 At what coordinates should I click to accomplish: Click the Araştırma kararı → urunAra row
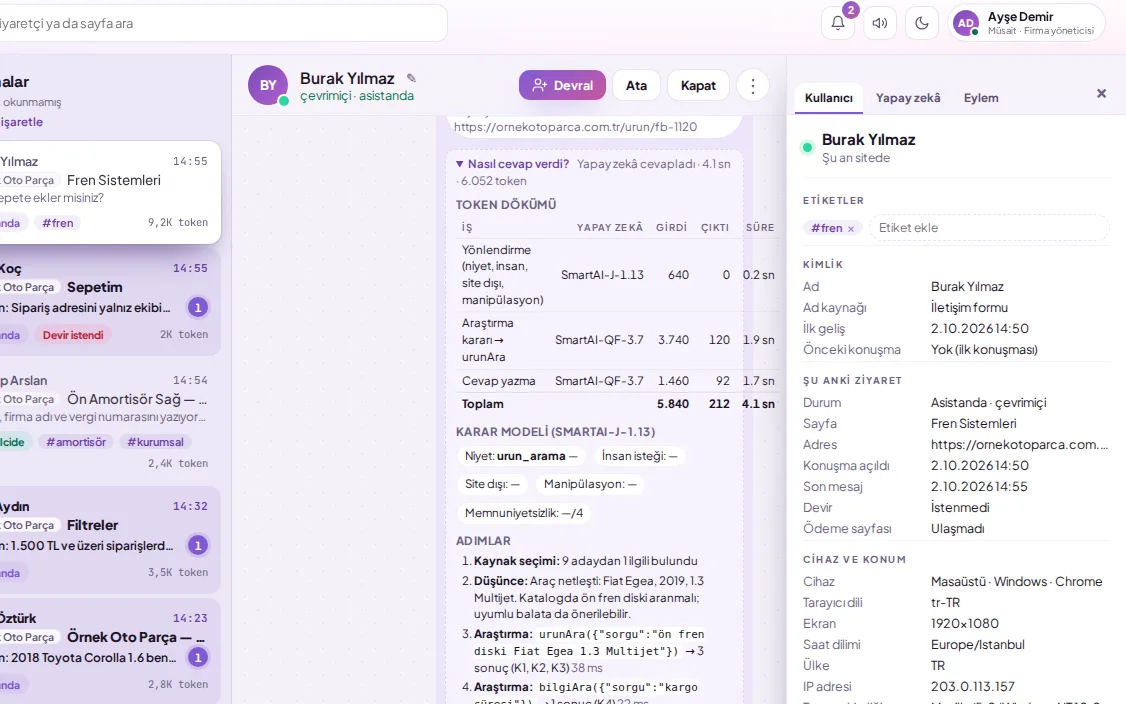tap(618, 340)
